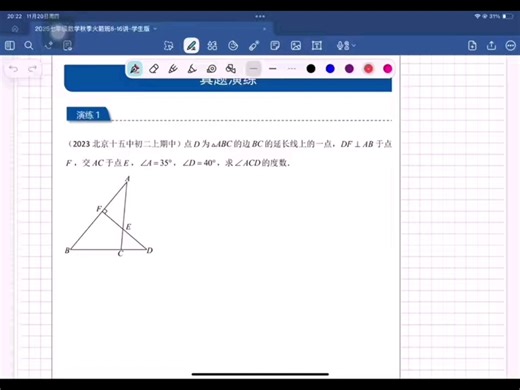Tap the battery status indicator

tap(508, 16)
